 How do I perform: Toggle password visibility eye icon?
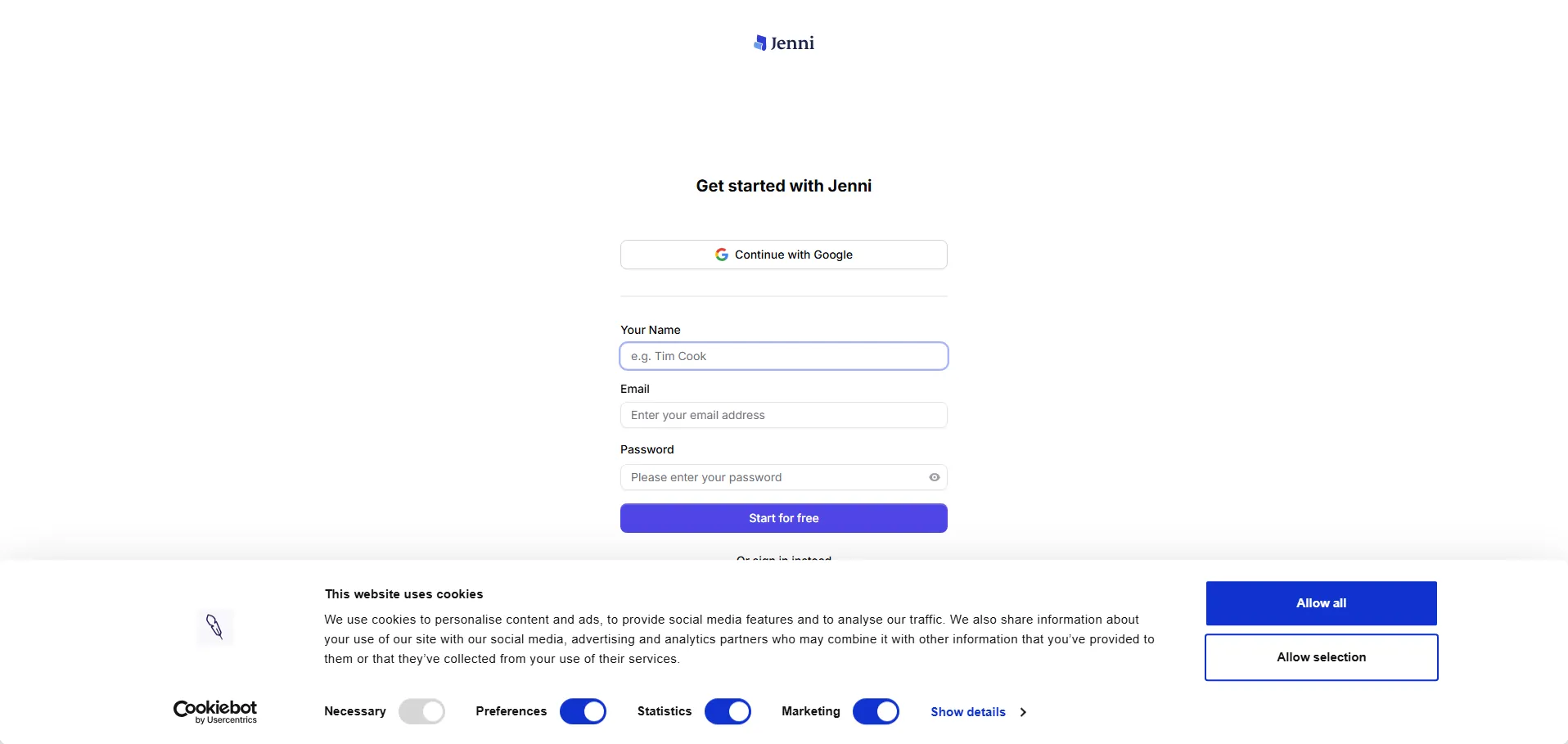(934, 477)
